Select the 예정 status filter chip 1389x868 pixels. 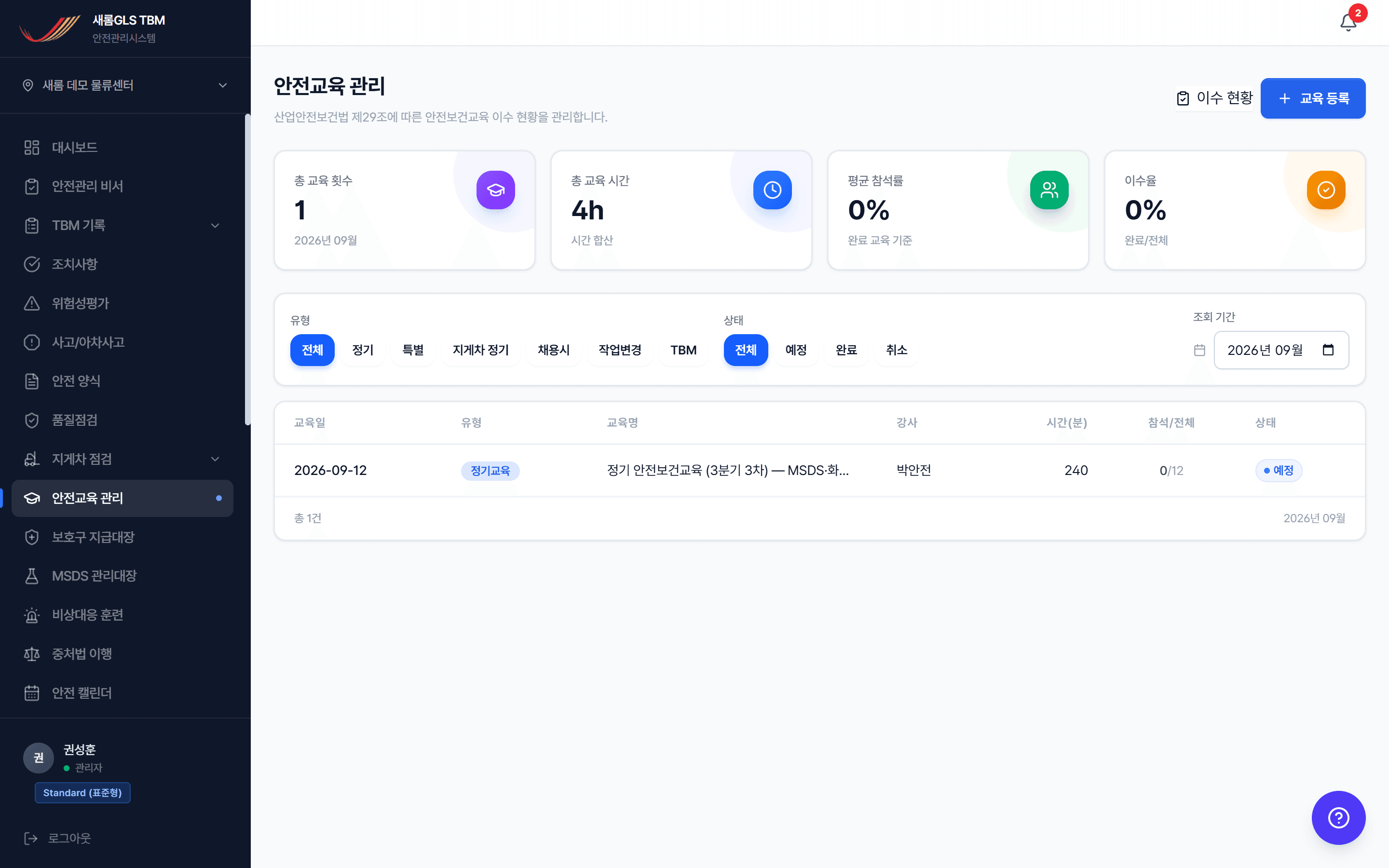[x=796, y=350]
